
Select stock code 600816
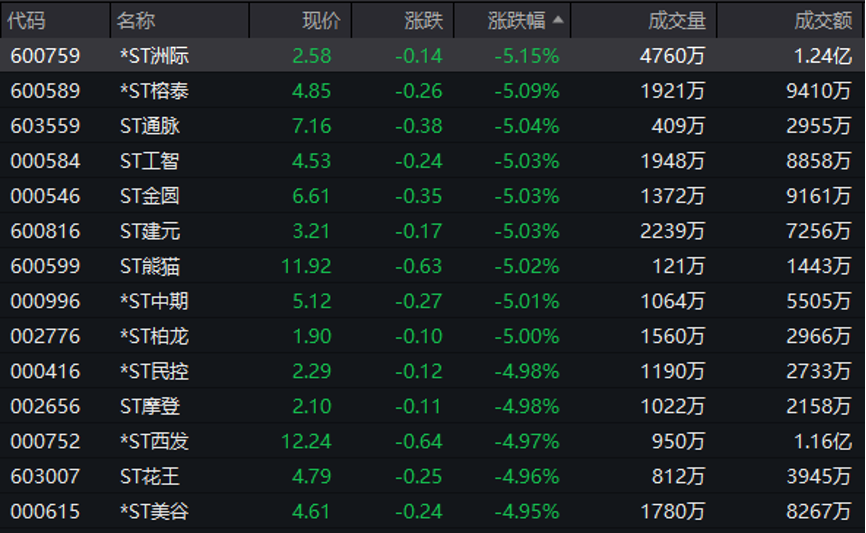pyautogui.click(x=45, y=231)
